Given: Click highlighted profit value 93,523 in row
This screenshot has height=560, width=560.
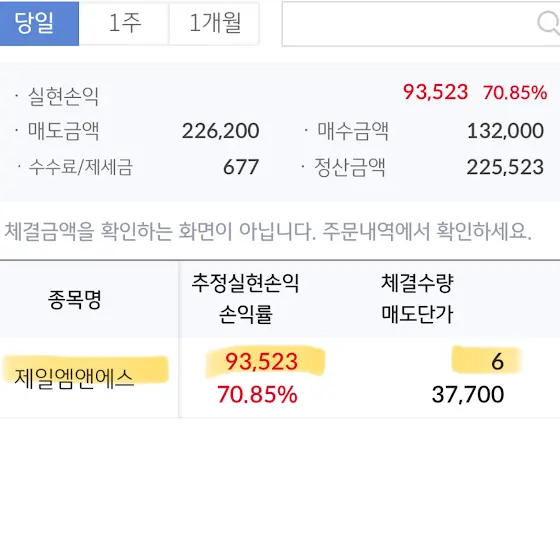Looking at the screenshot, I should click(262, 361).
